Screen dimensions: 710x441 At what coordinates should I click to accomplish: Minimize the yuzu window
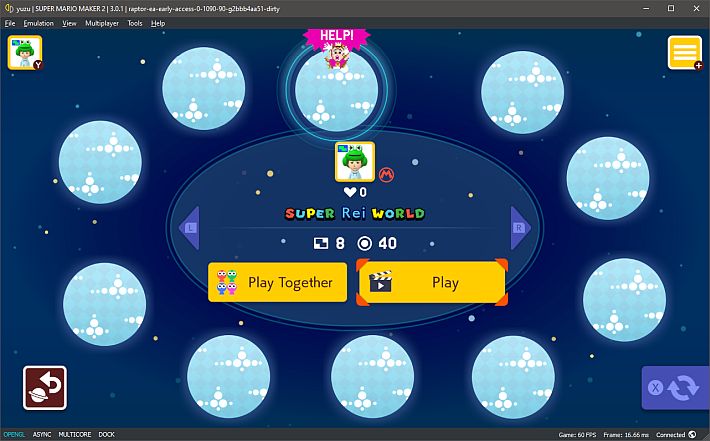tap(647, 8)
